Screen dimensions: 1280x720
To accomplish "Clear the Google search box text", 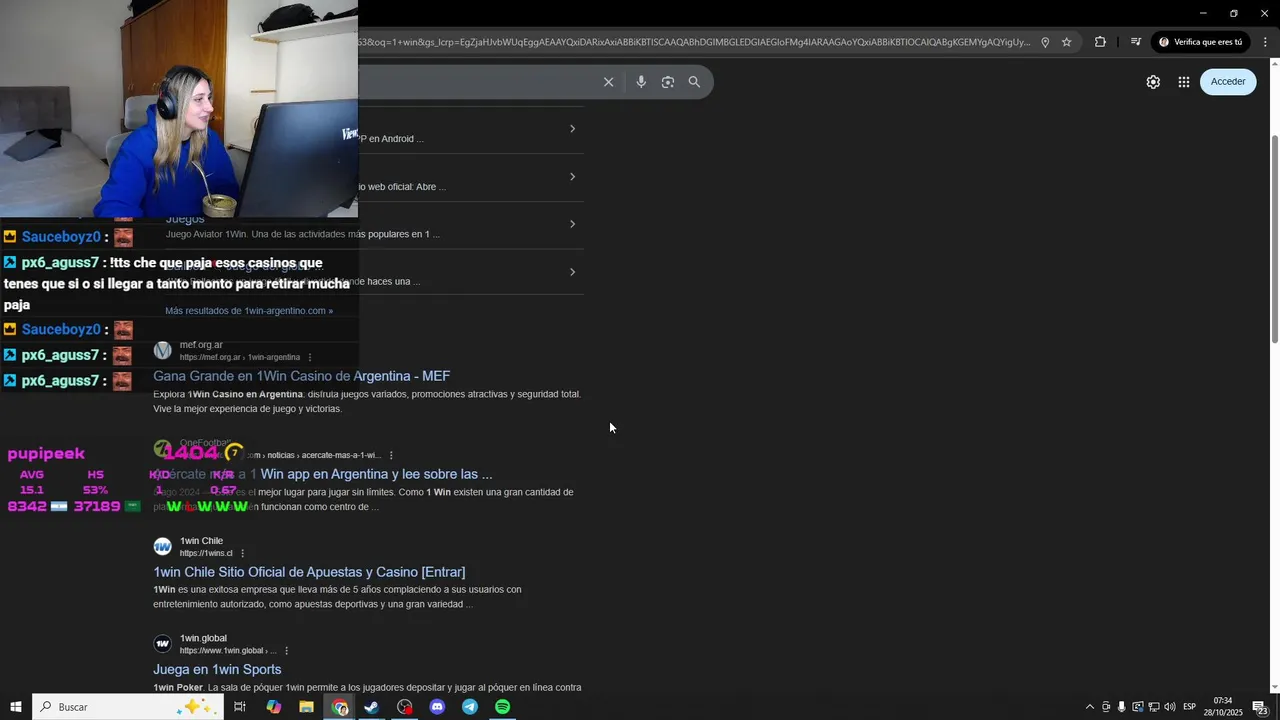I will click(608, 82).
